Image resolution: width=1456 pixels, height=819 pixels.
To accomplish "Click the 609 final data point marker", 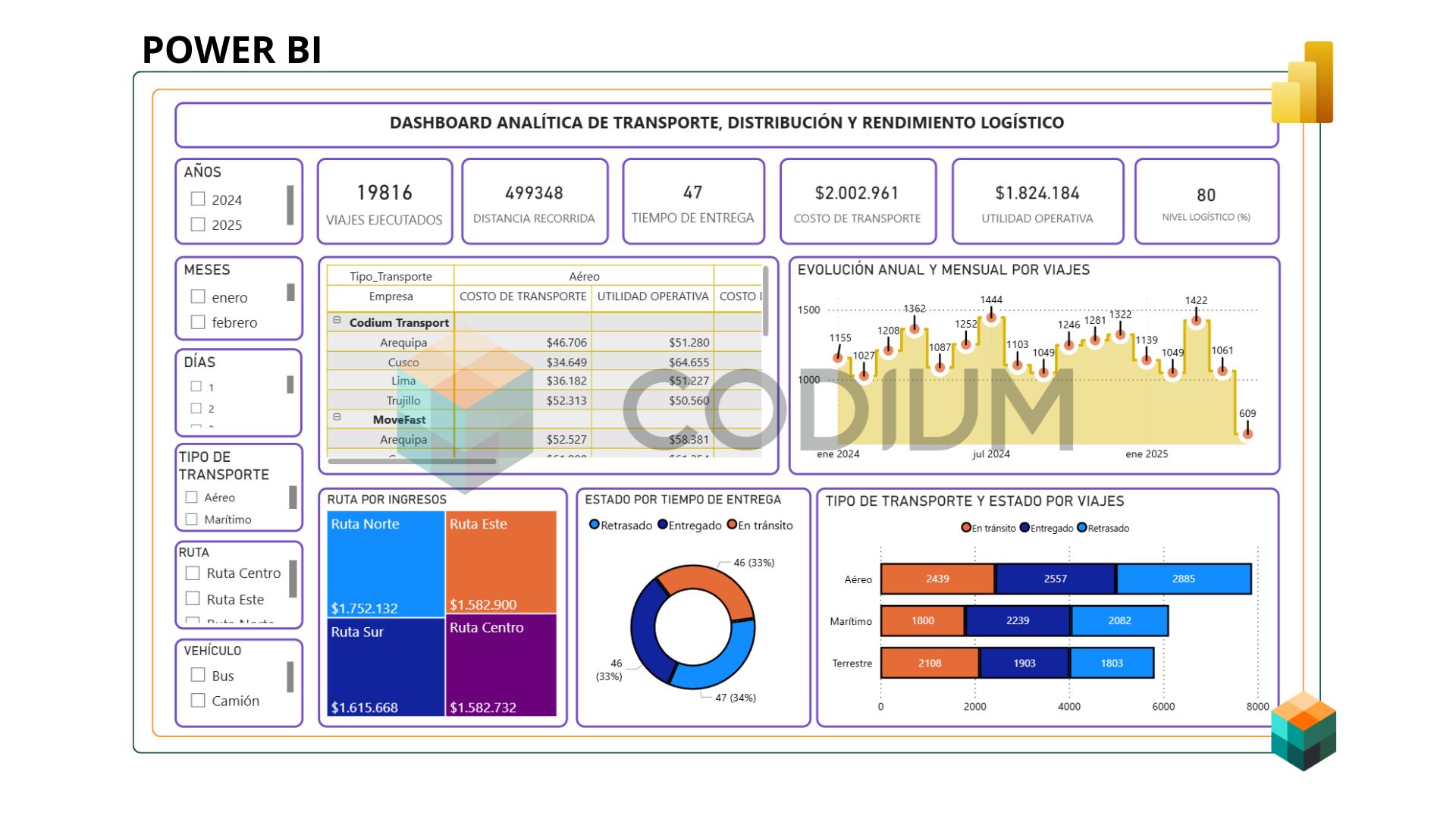I will [1247, 434].
